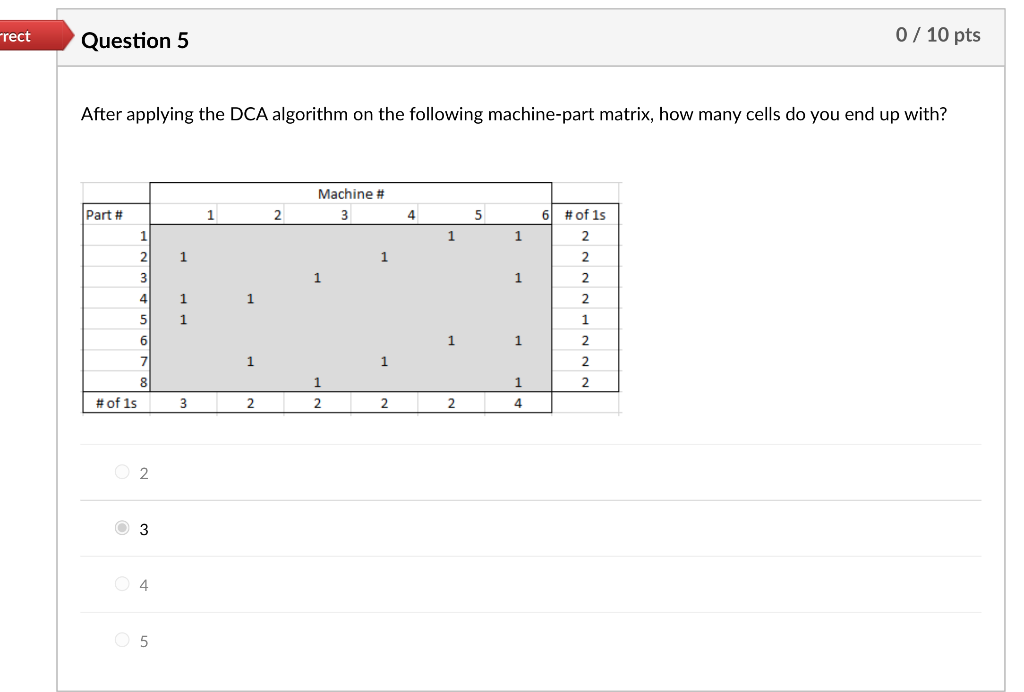Click the # of 1s column header
The image size is (1024, 692).
click(585, 214)
